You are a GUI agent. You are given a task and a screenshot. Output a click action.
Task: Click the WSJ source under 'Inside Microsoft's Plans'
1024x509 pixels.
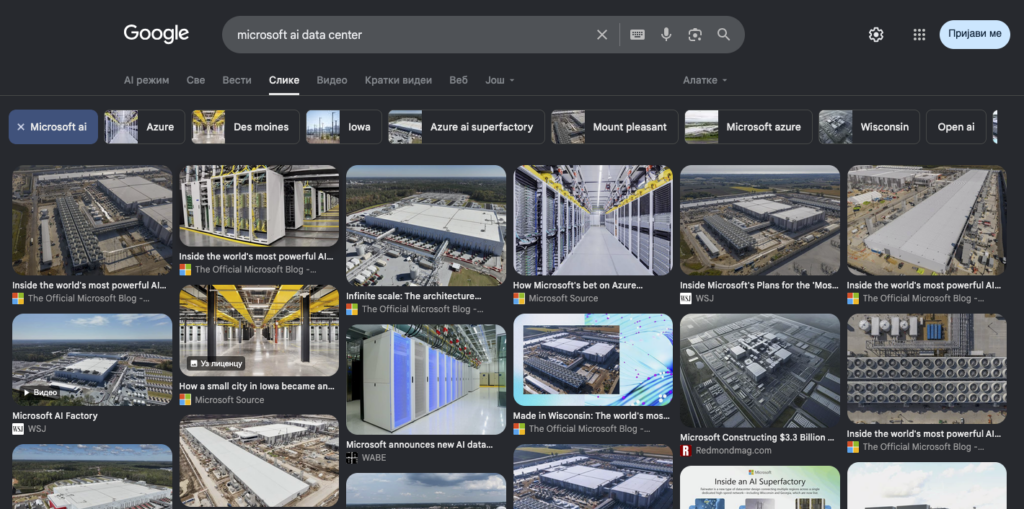(704, 298)
